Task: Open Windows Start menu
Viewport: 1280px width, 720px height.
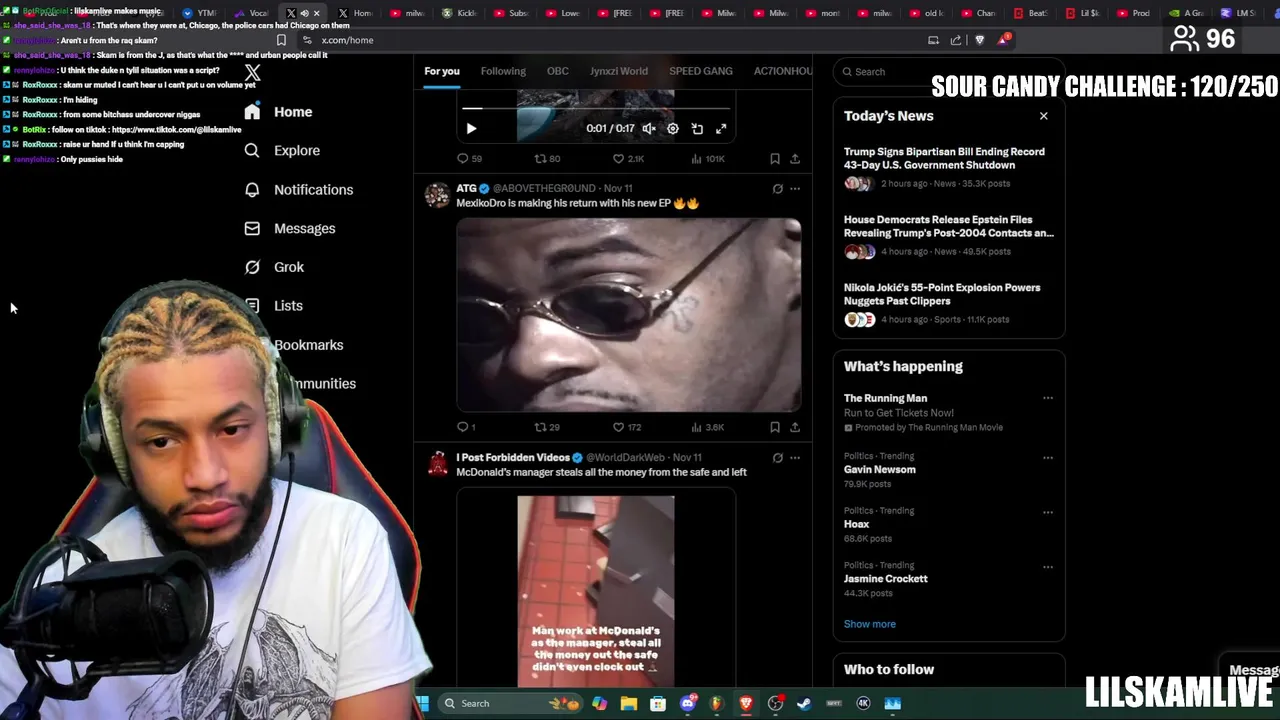Action: coord(422,703)
